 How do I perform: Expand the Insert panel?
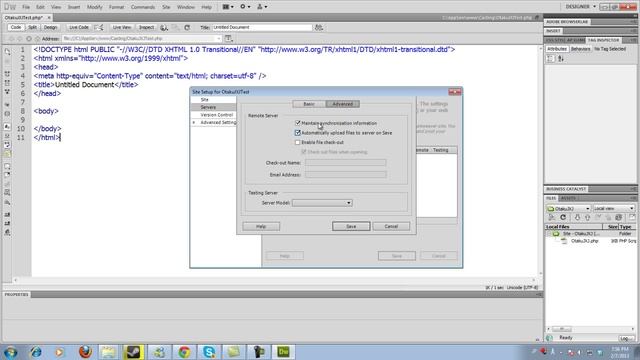point(553,31)
